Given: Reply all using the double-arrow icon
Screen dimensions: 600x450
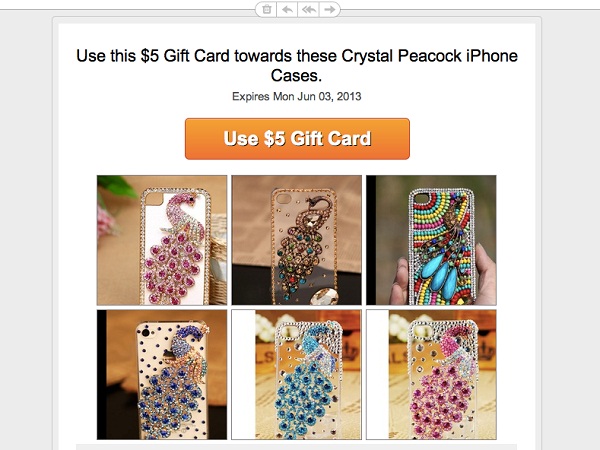Looking at the screenshot, I should pyautogui.click(x=308, y=9).
